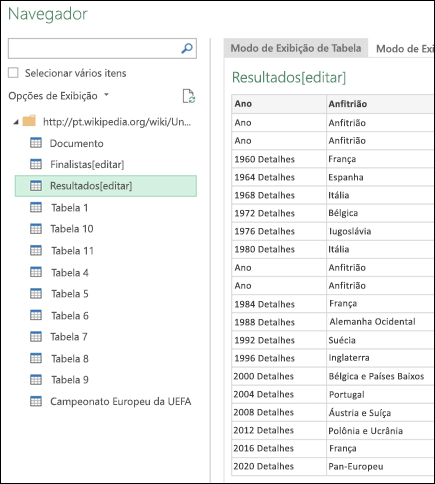This screenshot has height=484, width=435.
Task: Select Tabela 10 in the list
Action: point(72,229)
